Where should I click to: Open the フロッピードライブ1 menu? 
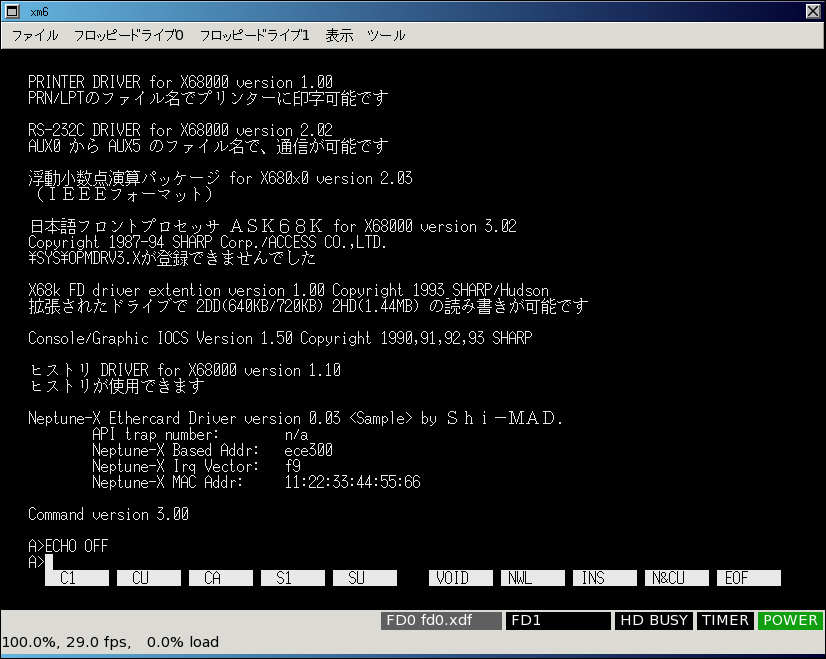coord(254,36)
